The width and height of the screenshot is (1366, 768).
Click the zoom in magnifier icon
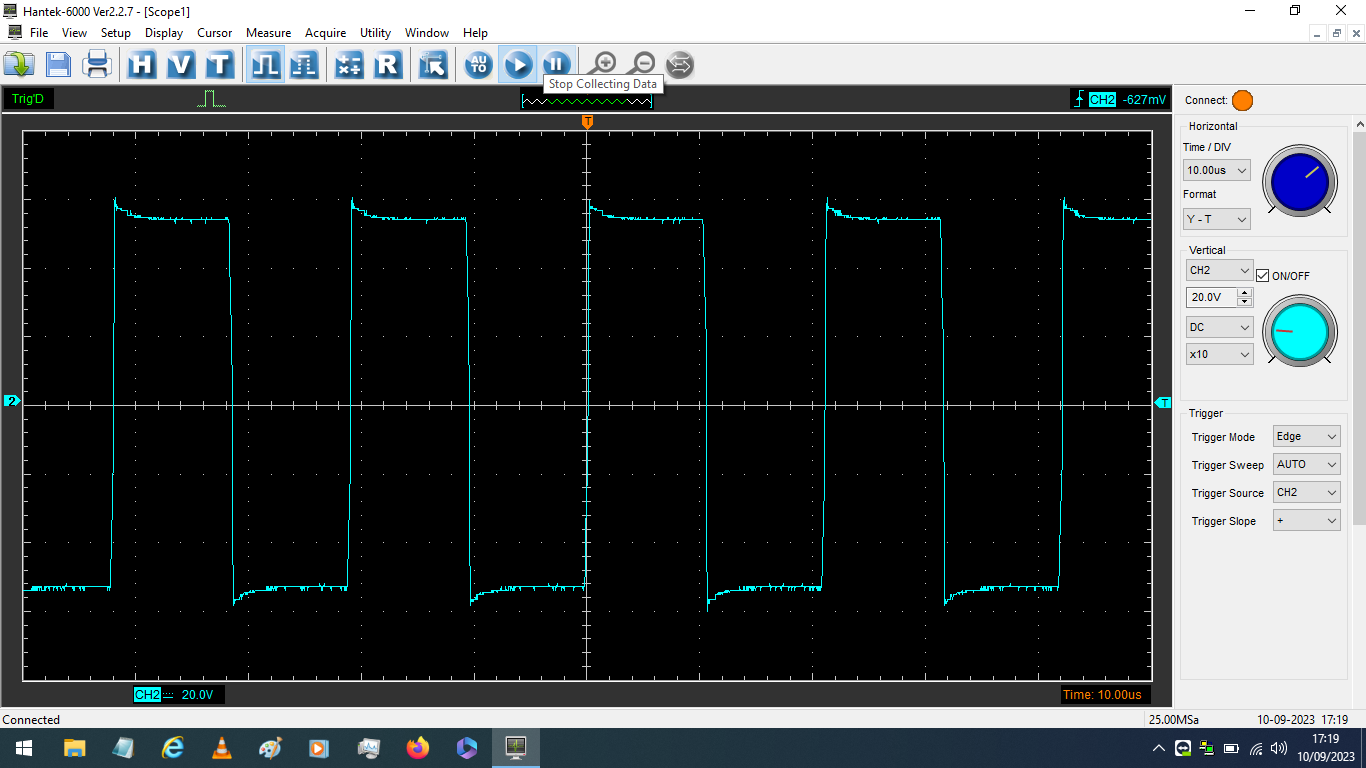pos(603,65)
